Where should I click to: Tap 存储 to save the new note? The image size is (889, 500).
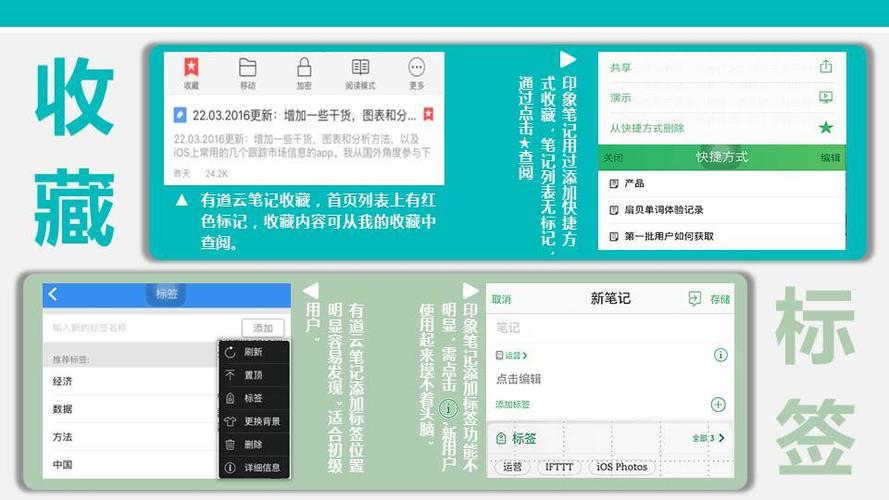click(720, 299)
